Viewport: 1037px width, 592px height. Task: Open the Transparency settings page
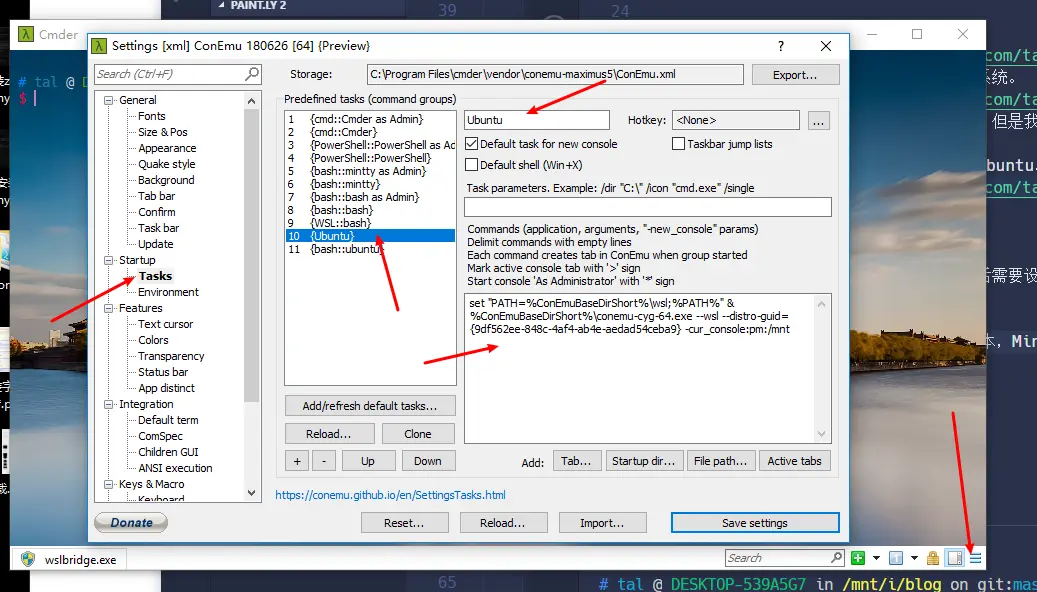coord(171,356)
